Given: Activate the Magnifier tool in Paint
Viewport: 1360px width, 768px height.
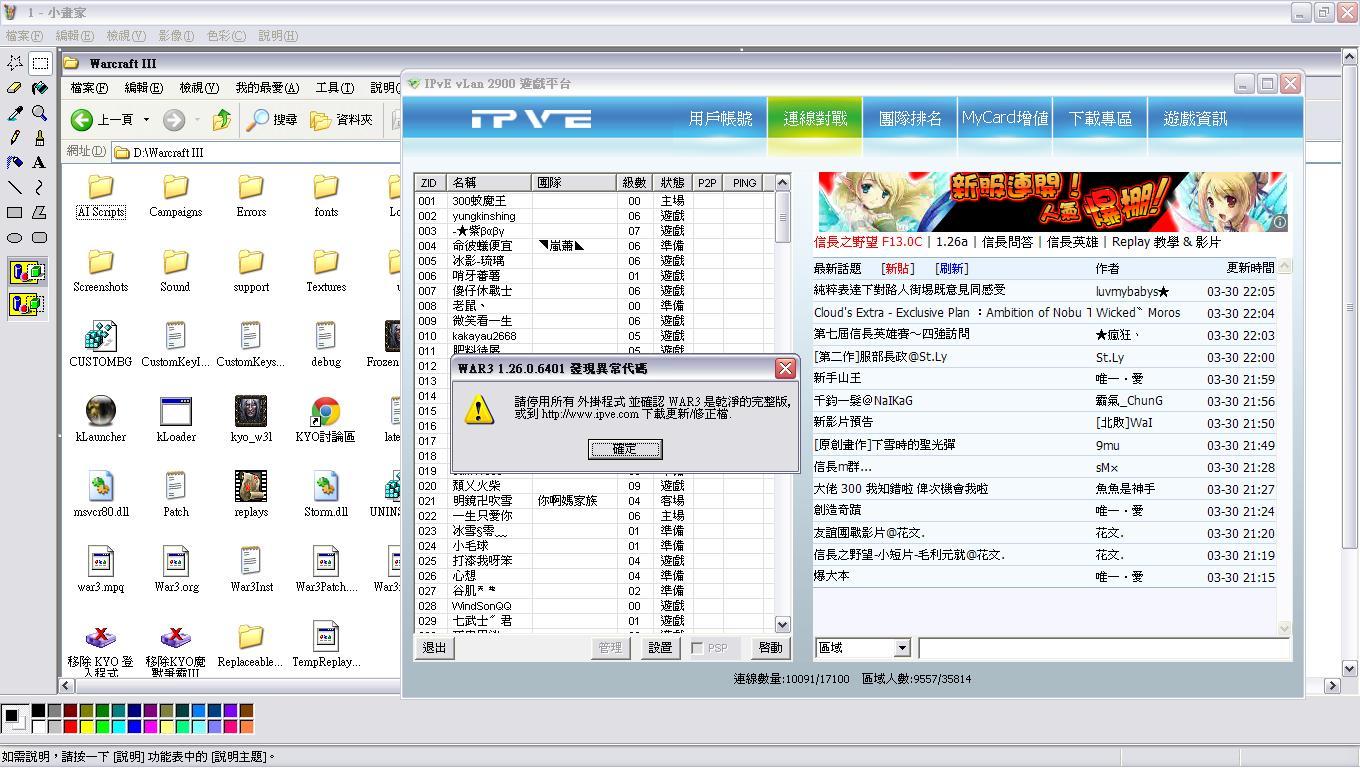Looking at the screenshot, I should point(40,113).
